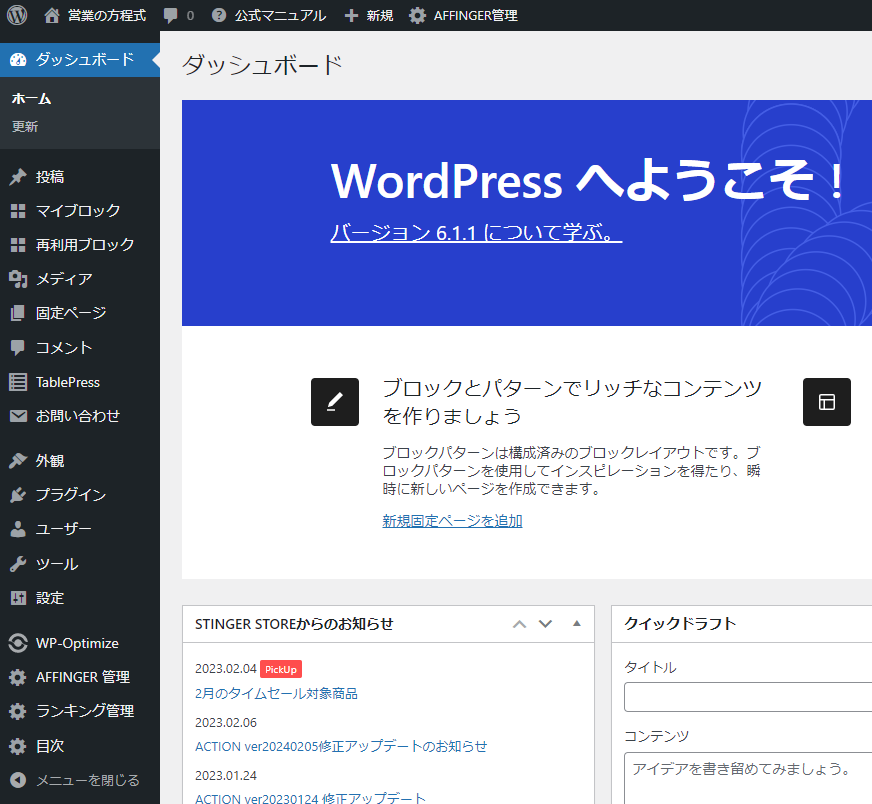
Task: Open the ダッシュボード menu item
Action: click(x=80, y=60)
